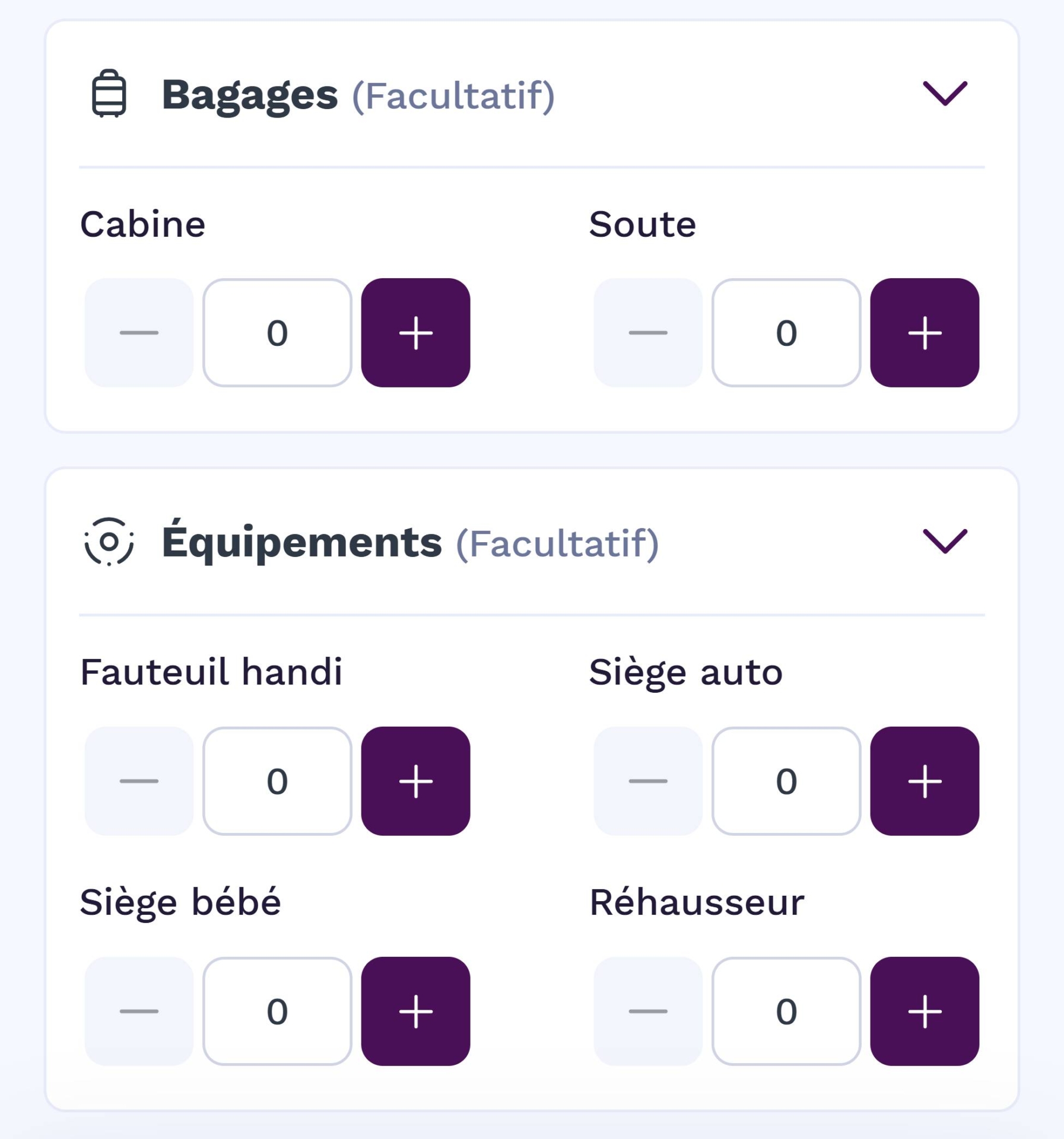Reduce Soute bag count with minus
Image resolution: width=1064 pixels, height=1139 pixels.
[x=648, y=333]
